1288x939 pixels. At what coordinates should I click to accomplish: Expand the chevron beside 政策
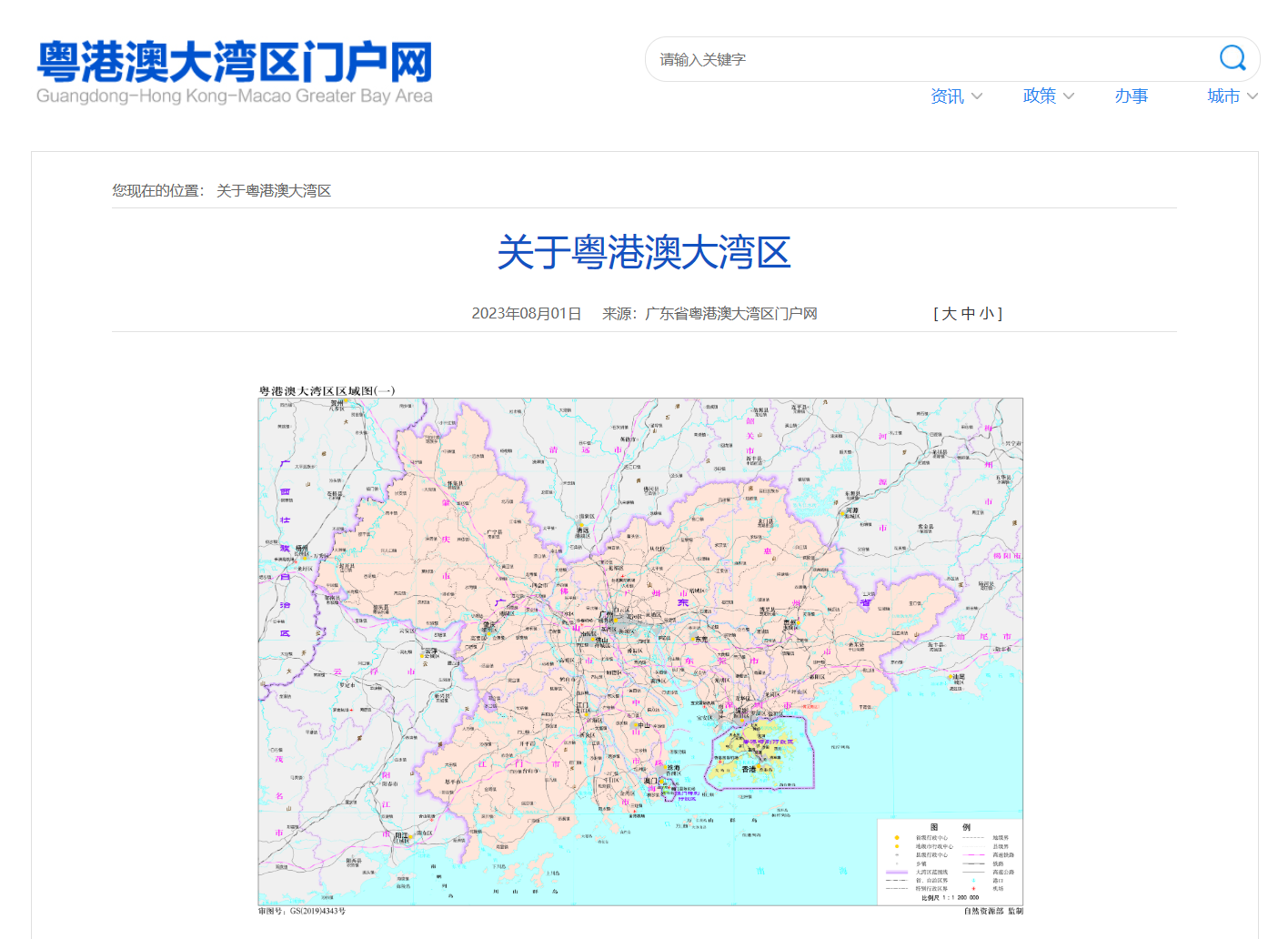click(x=1070, y=96)
